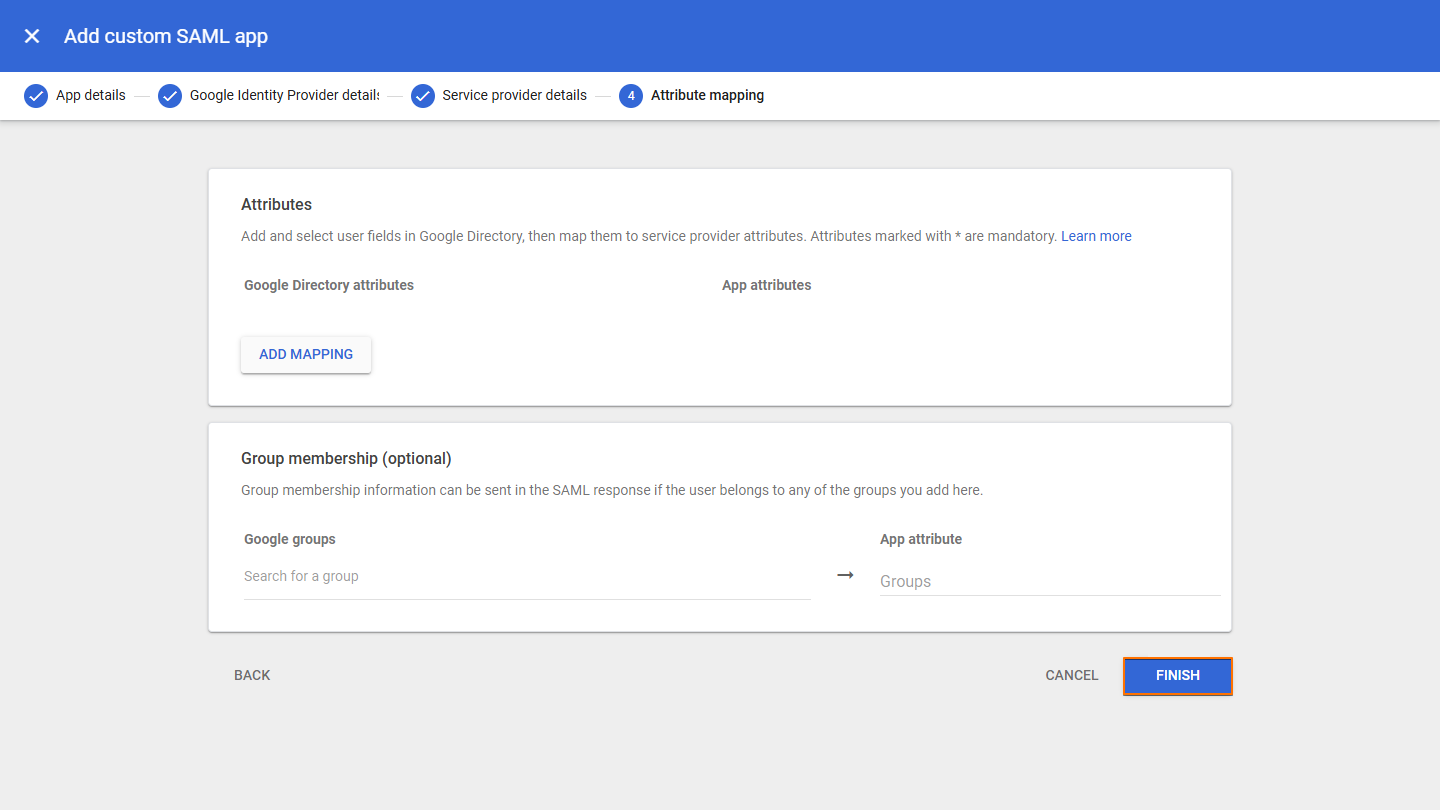Click the Add custom SAML app title

pos(166,36)
